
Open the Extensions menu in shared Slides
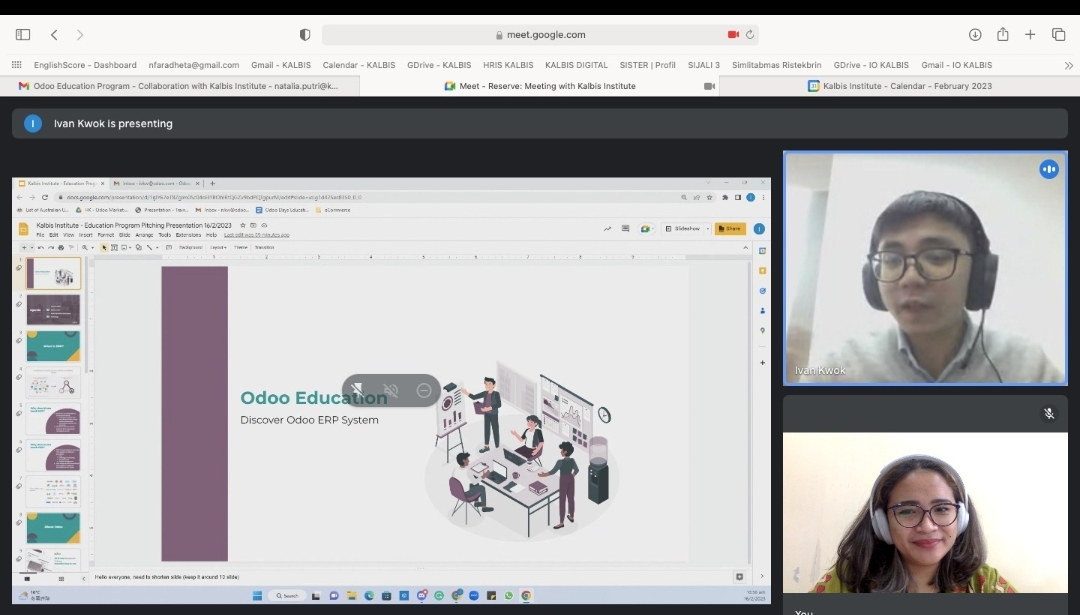[188, 235]
